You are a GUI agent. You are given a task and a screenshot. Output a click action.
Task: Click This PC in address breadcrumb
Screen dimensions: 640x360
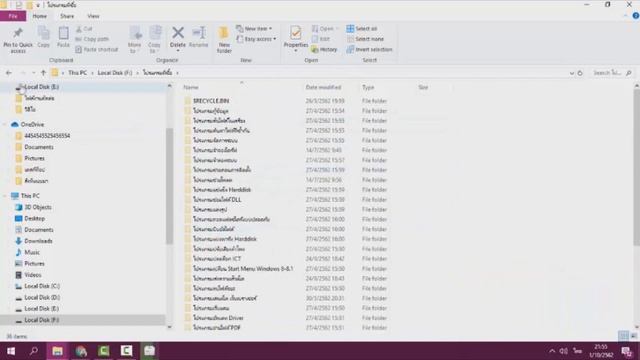[x=78, y=73]
